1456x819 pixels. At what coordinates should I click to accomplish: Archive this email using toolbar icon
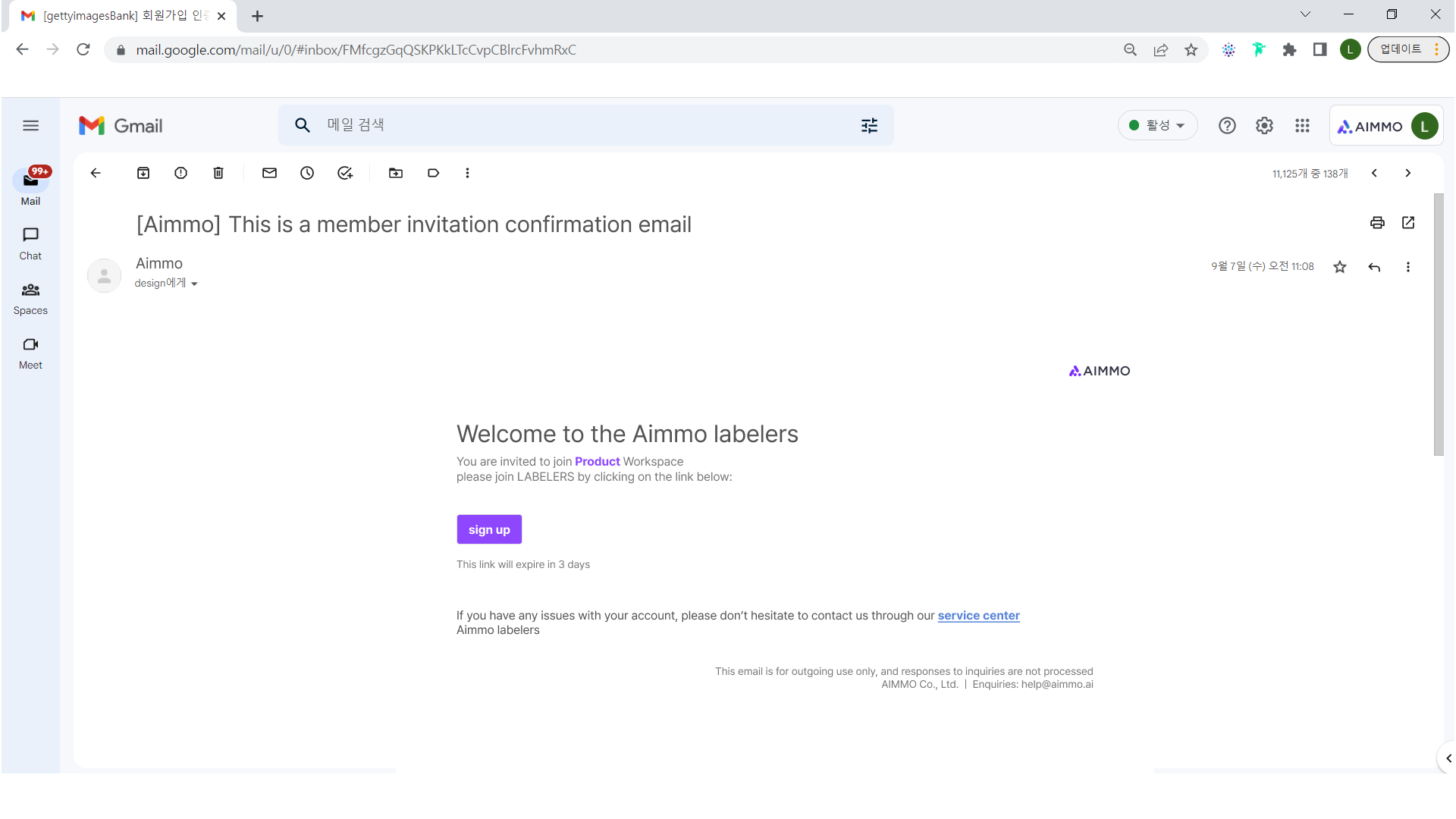(x=143, y=173)
